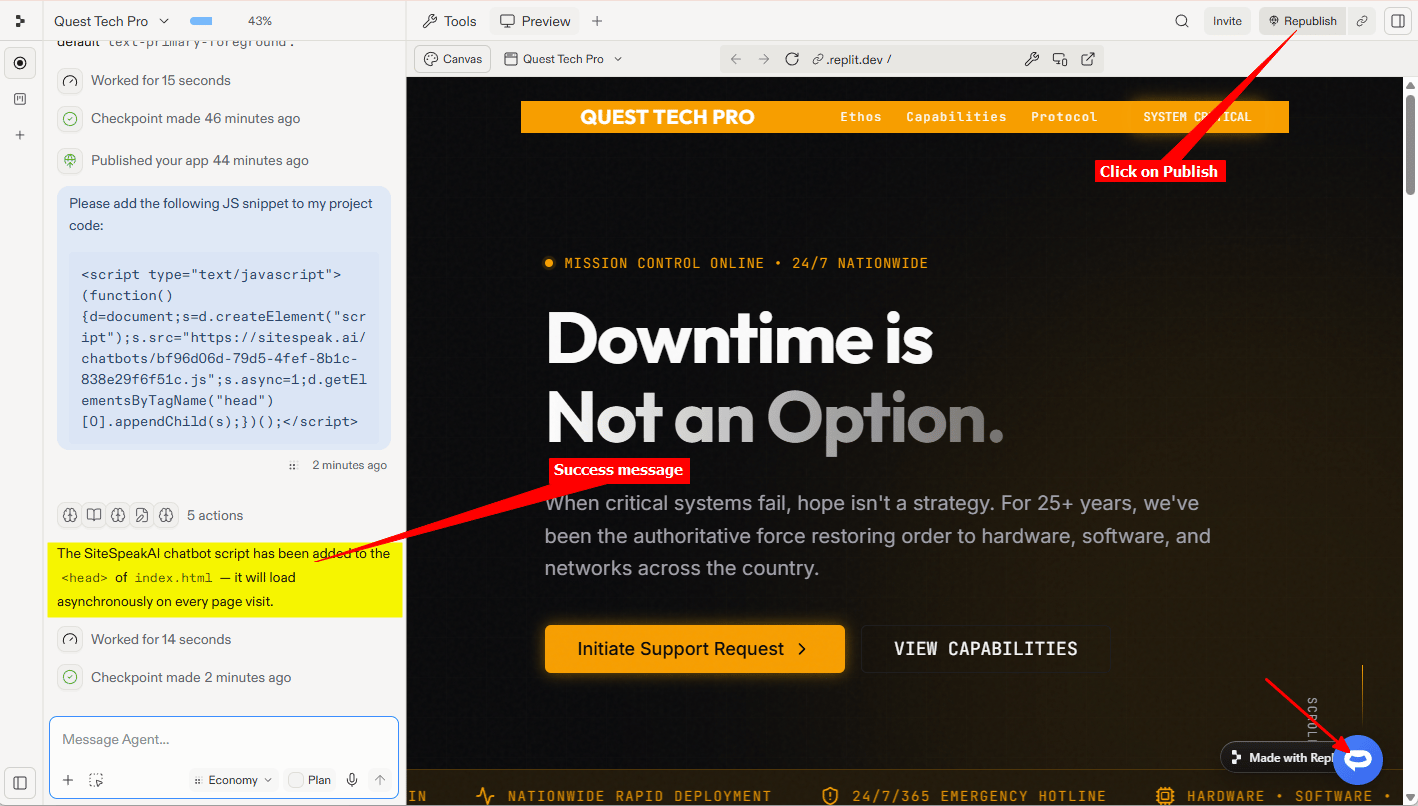Open the SiteSpeakAI chatbot bubble
The width and height of the screenshot is (1418, 806).
1358,760
